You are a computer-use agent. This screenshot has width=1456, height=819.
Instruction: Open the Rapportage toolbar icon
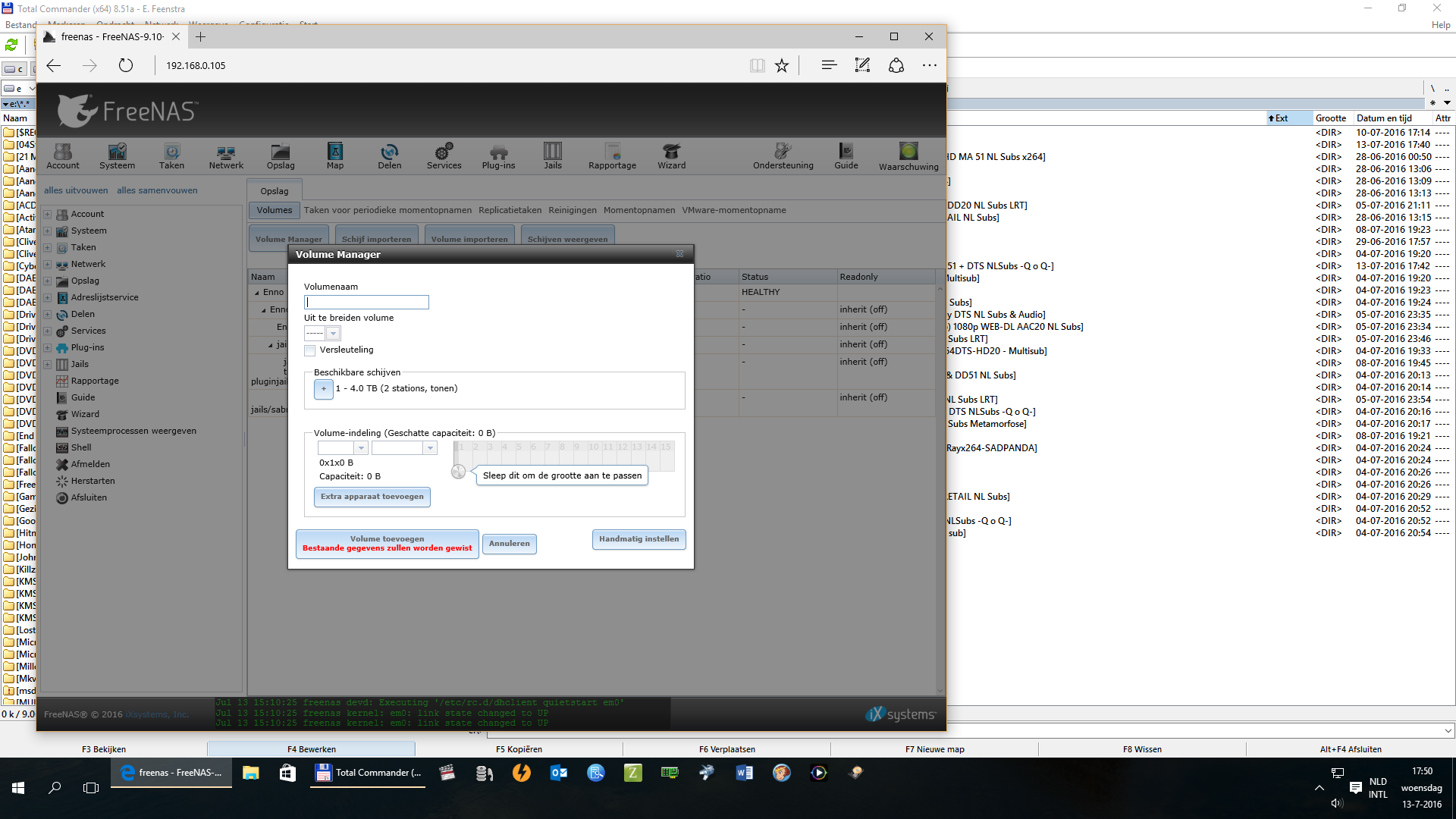613,156
